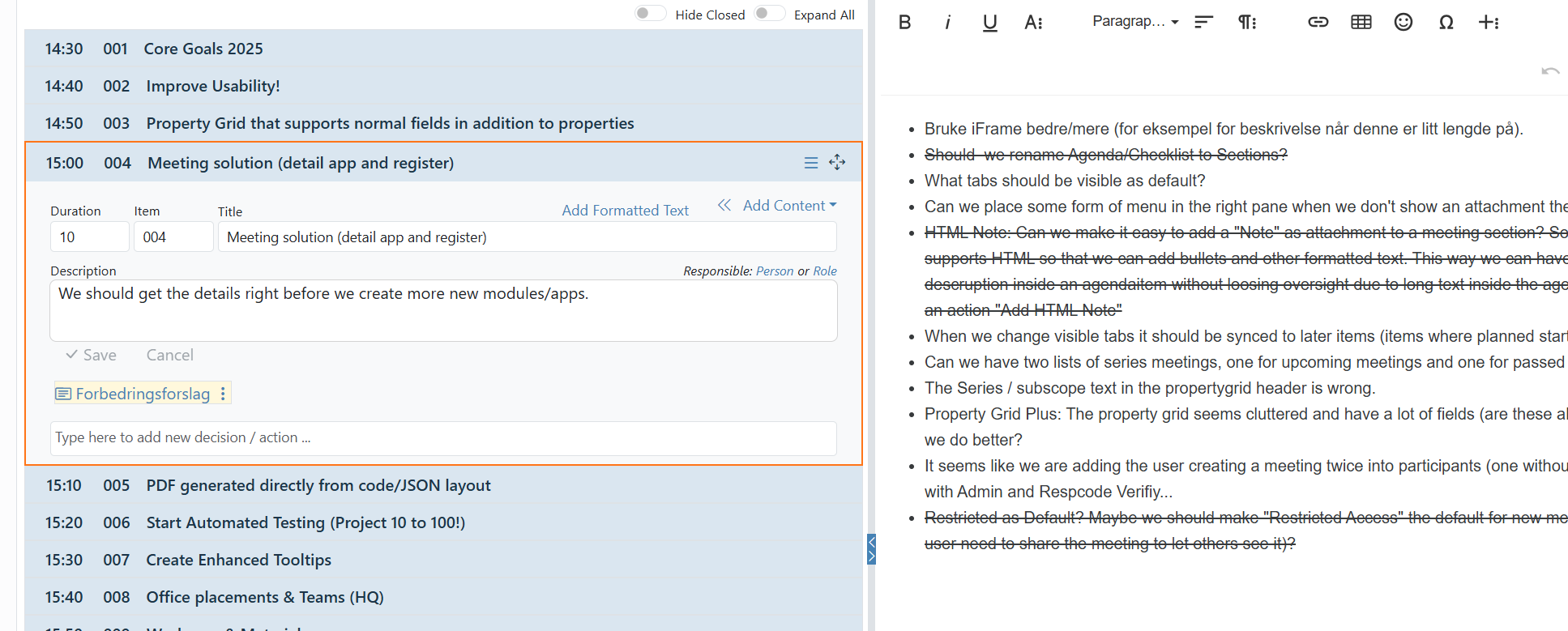Save the agenda item changes

click(x=92, y=356)
